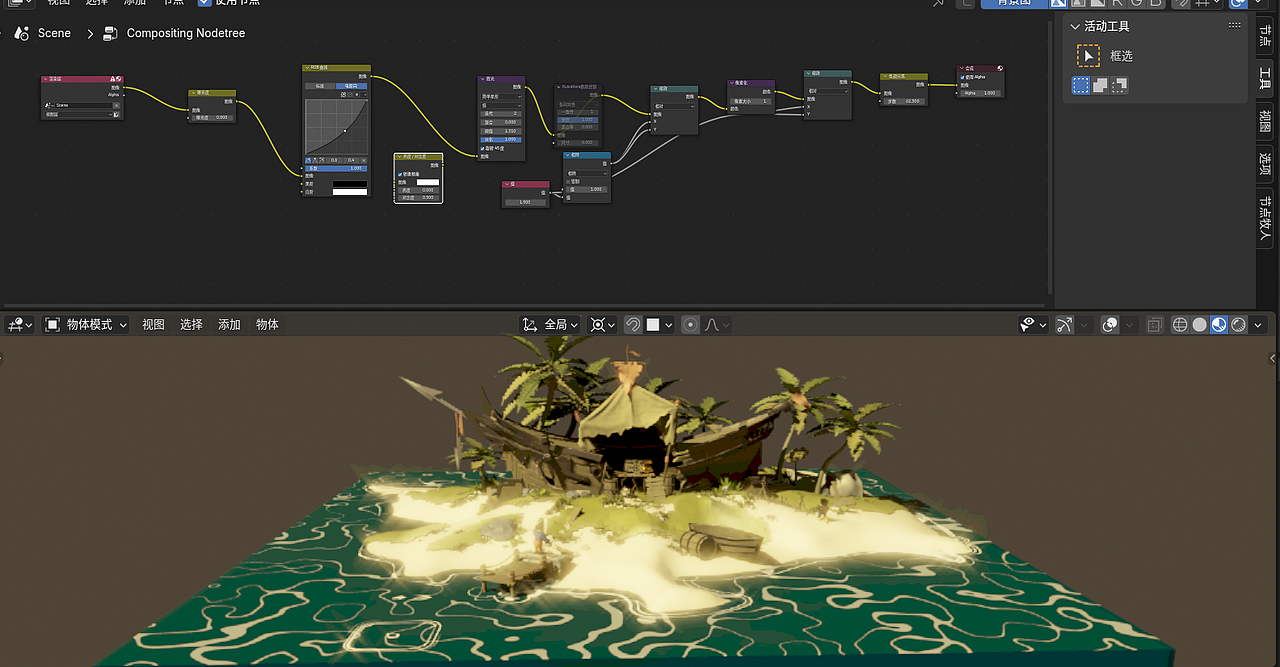This screenshot has height=667, width=1280.
Task: Click 曝光度 value field on exposure node
Action: (x=212, y=118)
